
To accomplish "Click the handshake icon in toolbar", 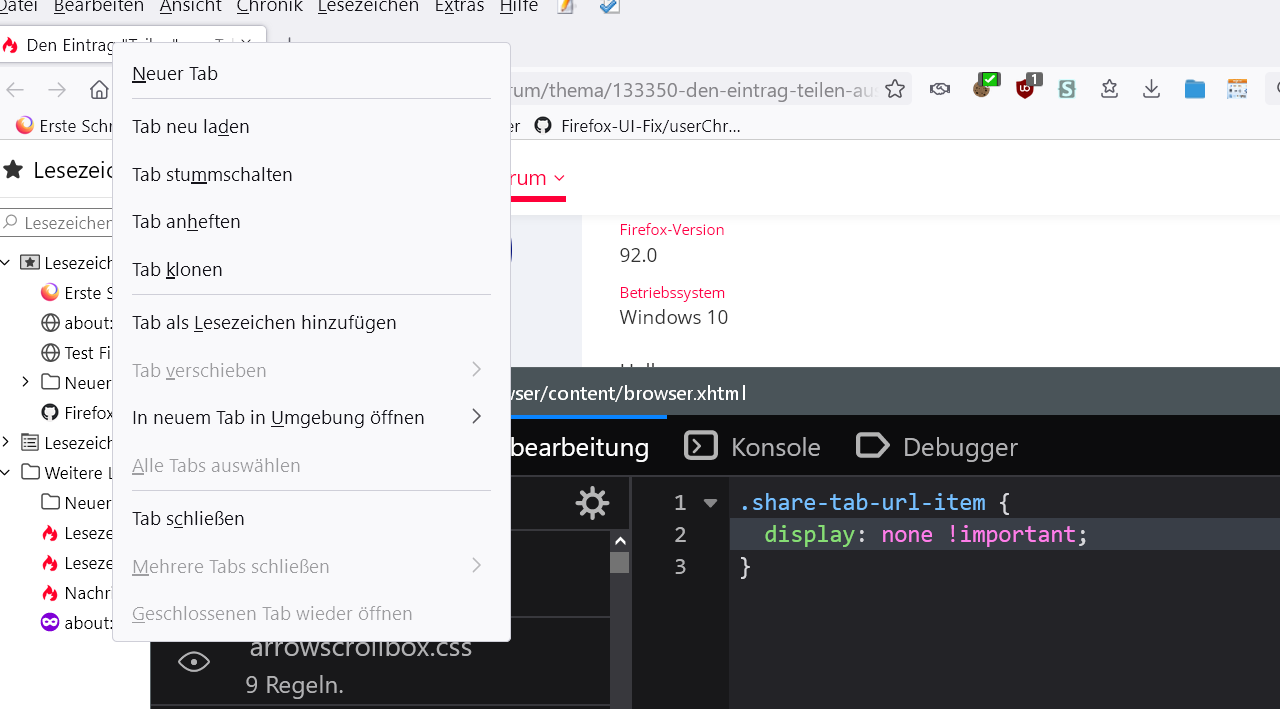I will coord(939,90).
